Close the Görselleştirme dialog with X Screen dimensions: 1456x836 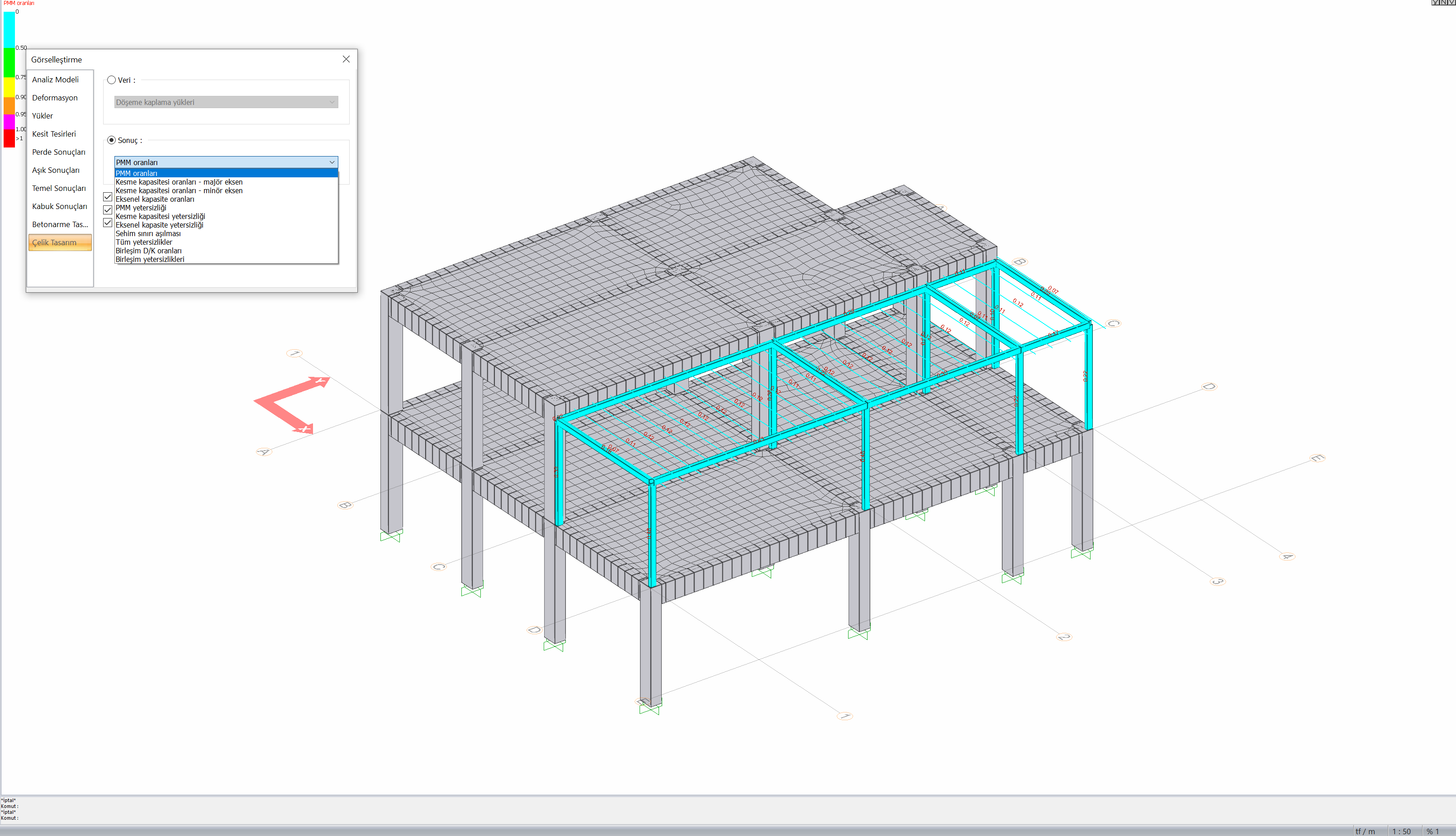click(346, 59)
